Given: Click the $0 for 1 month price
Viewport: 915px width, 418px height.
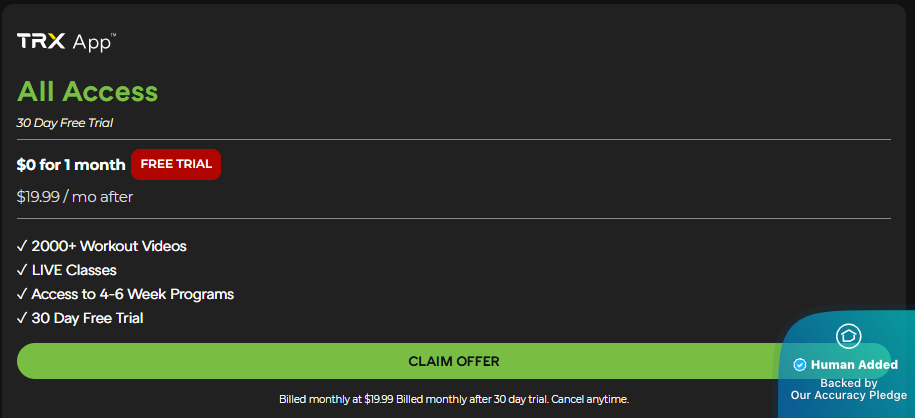Looking at the screenshot, I should tap(71, 165).
